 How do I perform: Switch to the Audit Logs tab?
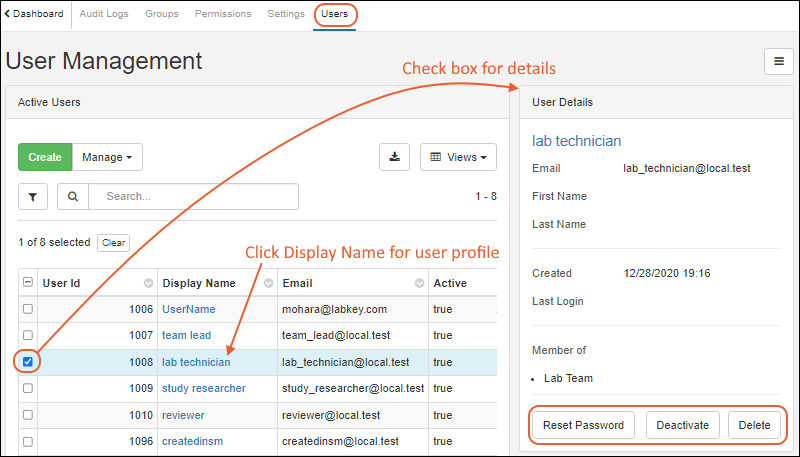pos(104,14)
